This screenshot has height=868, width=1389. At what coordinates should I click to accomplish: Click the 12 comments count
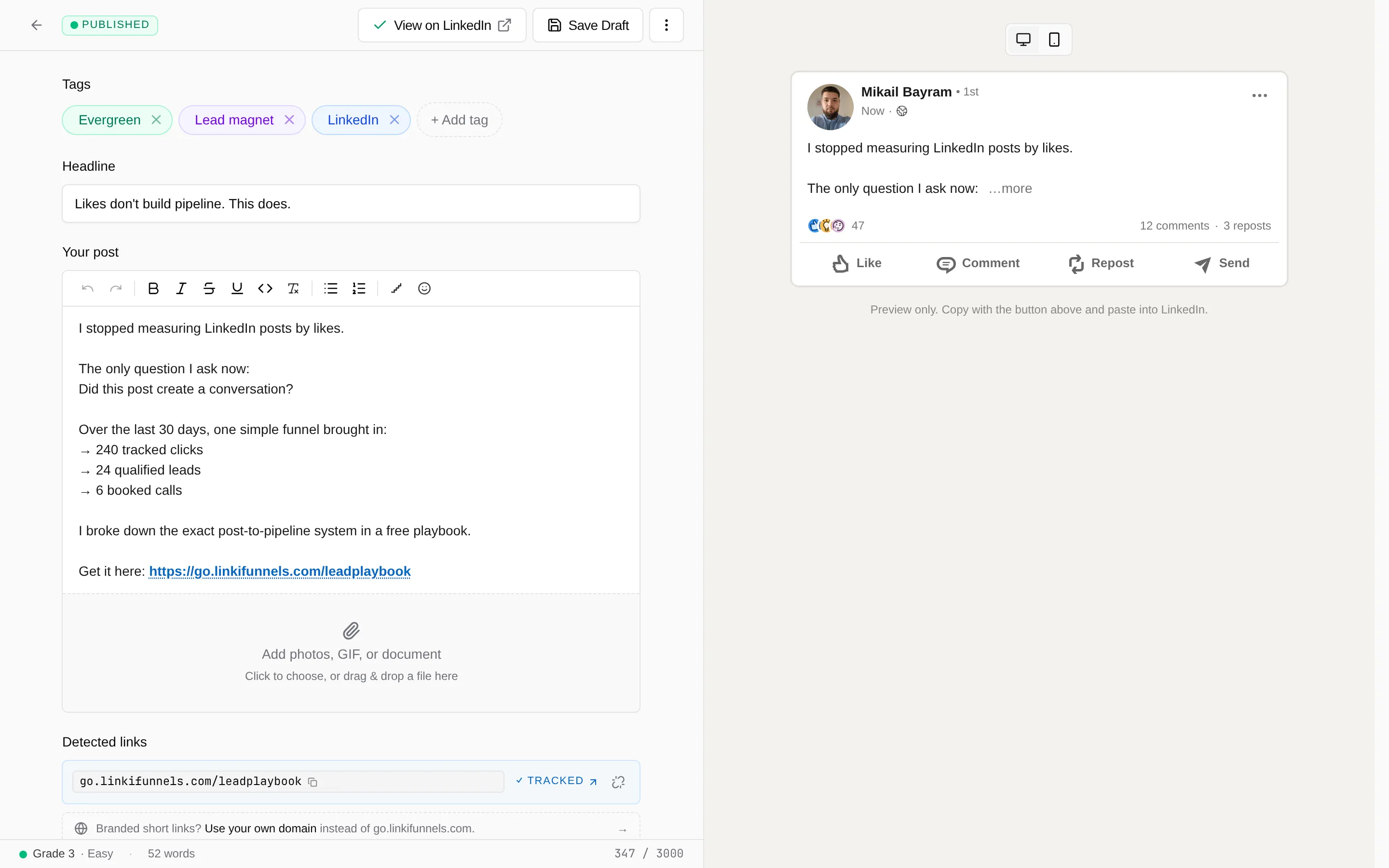coord(1174,226)
